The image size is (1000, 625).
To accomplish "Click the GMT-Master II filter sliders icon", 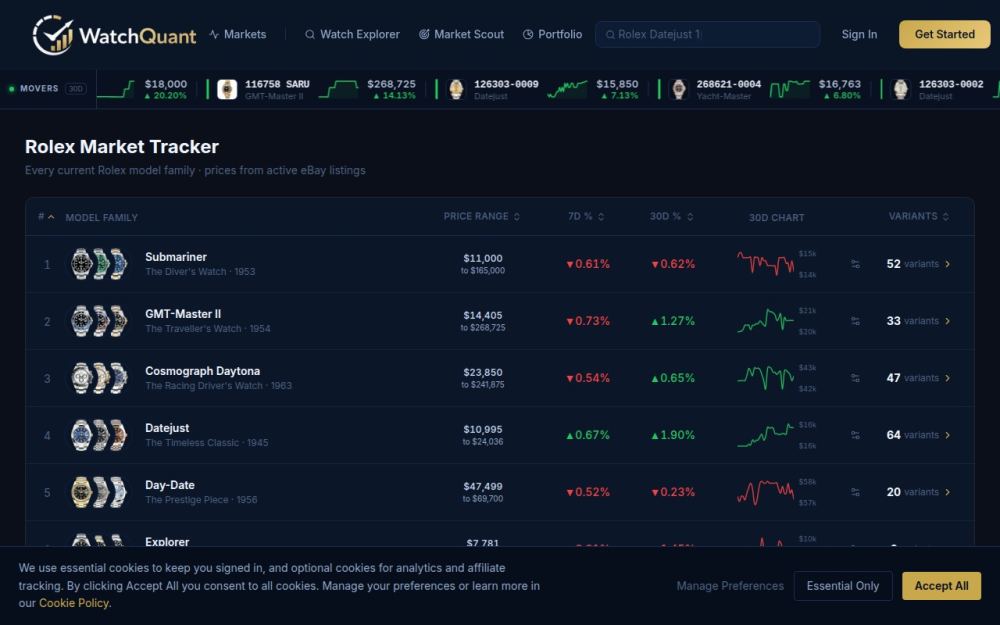I will [x=855, y=321].
